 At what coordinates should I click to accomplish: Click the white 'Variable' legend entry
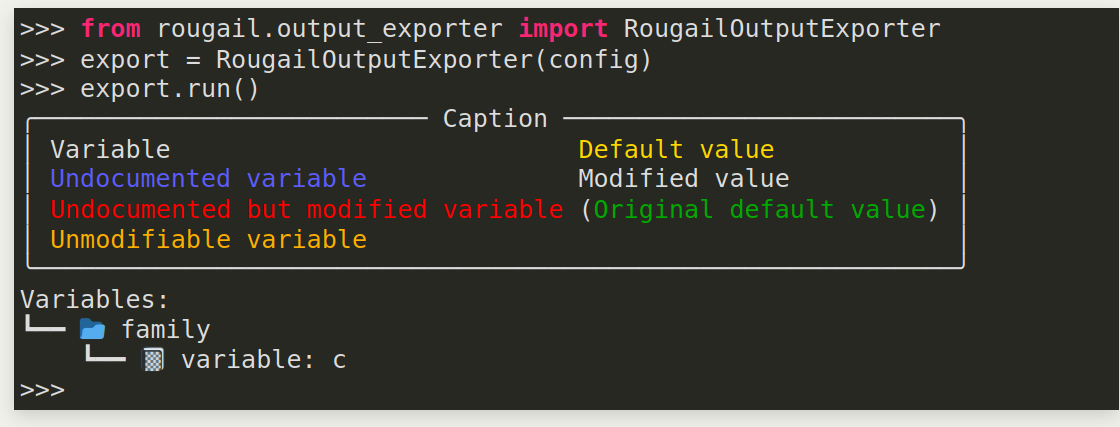(110, 150)
